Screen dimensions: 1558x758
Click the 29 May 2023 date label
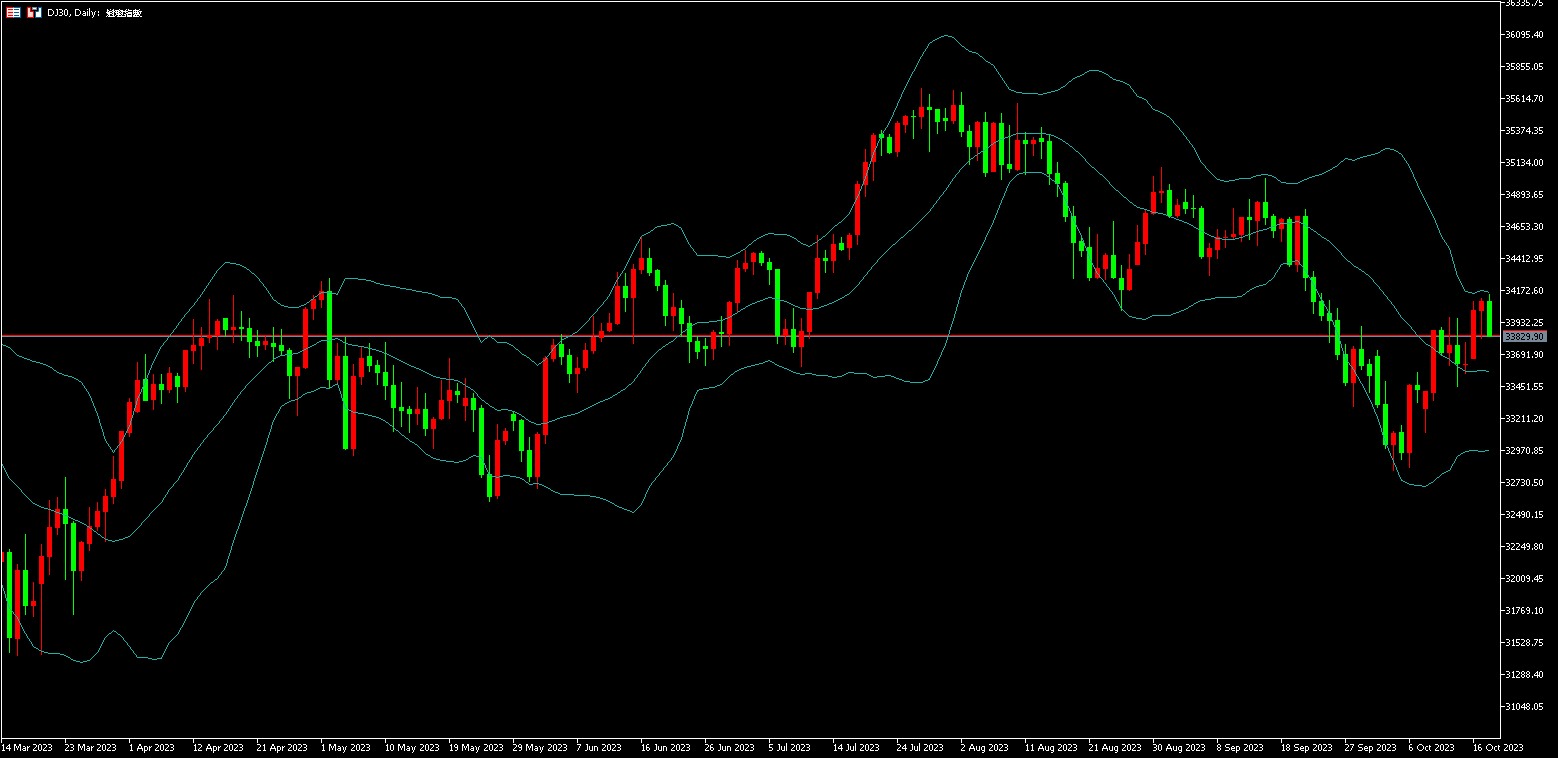[x=540, y=748]
